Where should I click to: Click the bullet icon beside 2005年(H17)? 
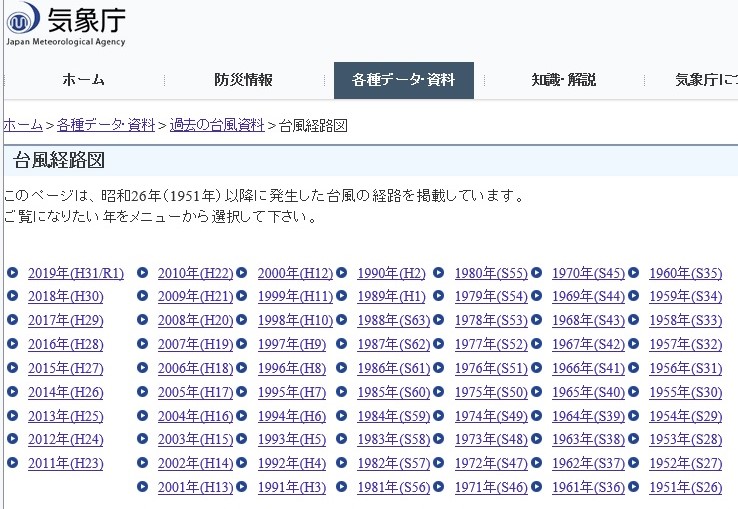tap(143, 392)
